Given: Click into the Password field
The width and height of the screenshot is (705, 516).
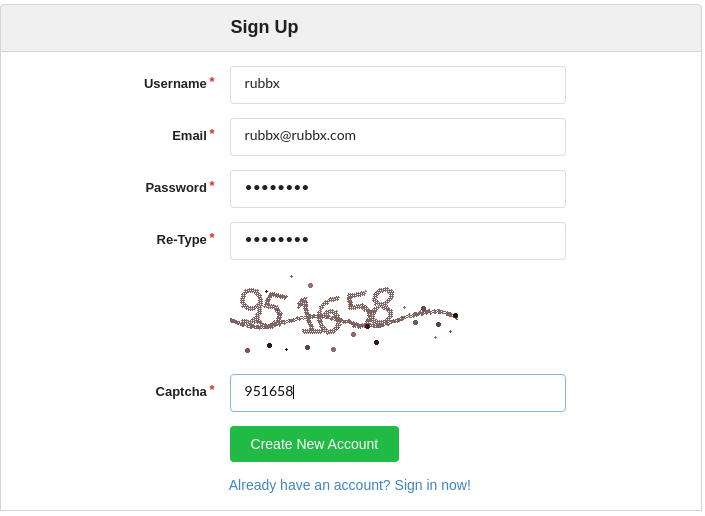Looking at the screenshot, I should [397, 189].
